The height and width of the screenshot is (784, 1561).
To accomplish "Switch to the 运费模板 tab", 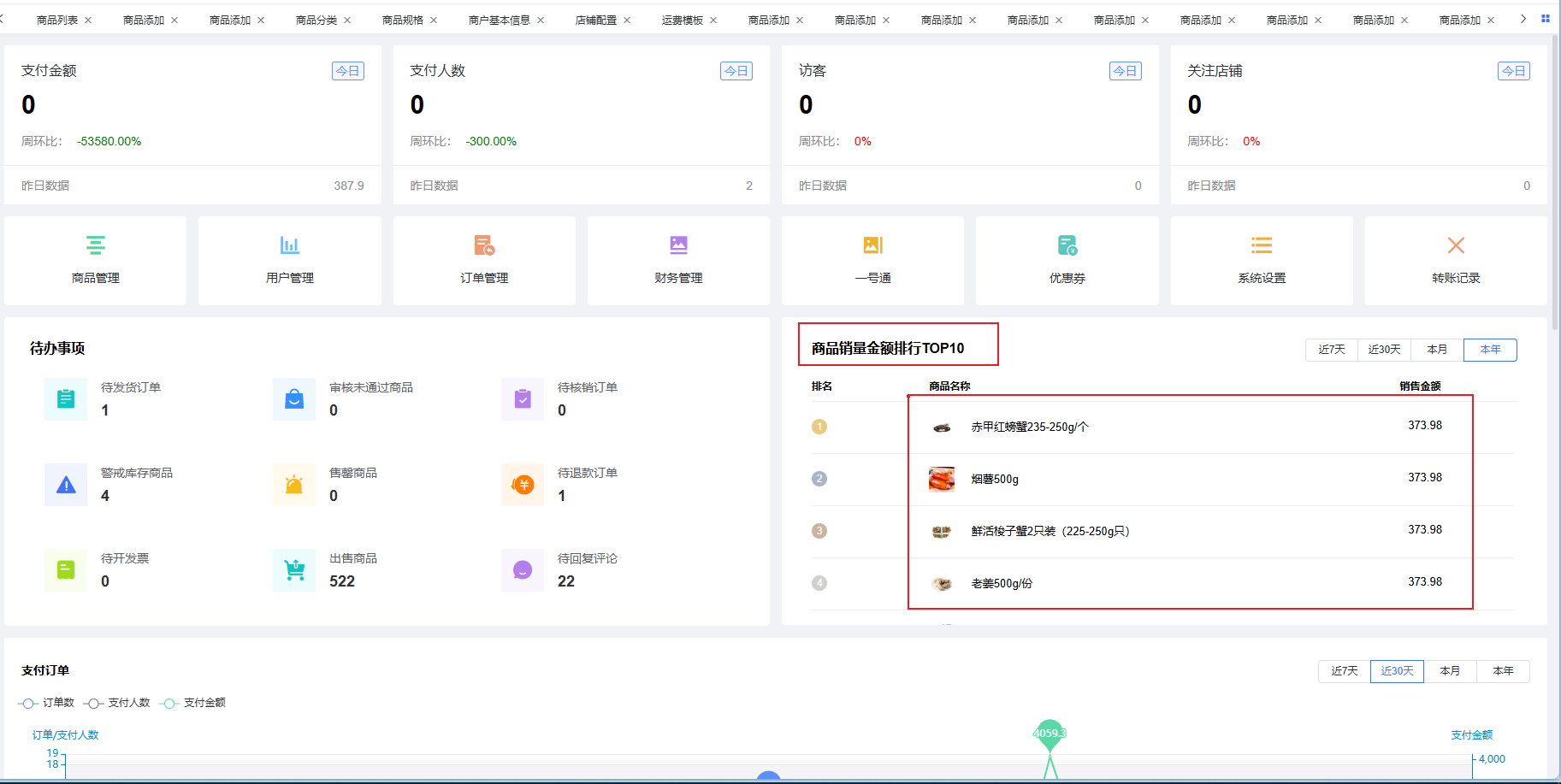I will tap(682, 20).
